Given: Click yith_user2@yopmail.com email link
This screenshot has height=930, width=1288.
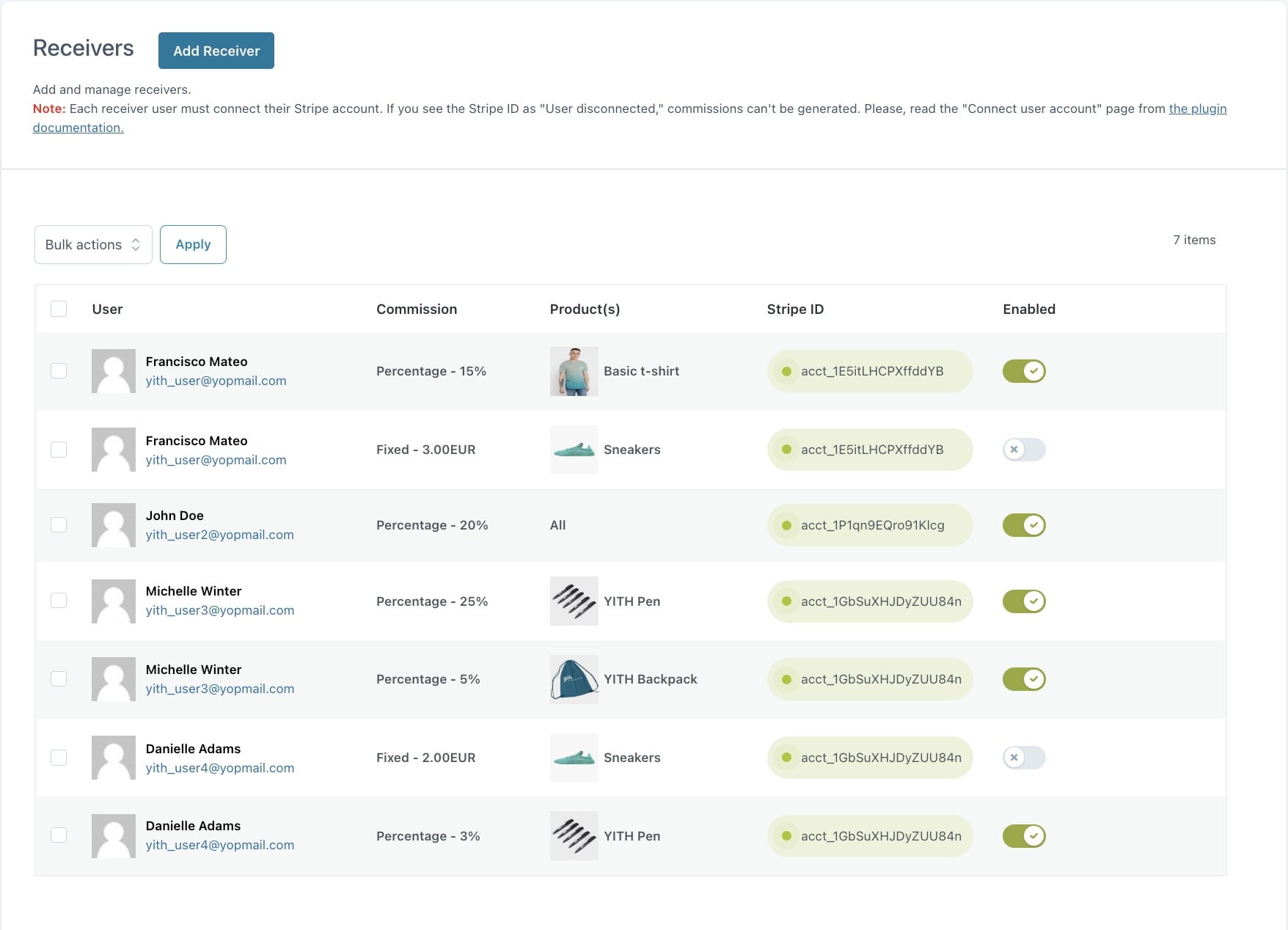Looking at the screenshot, I should 219,535.
